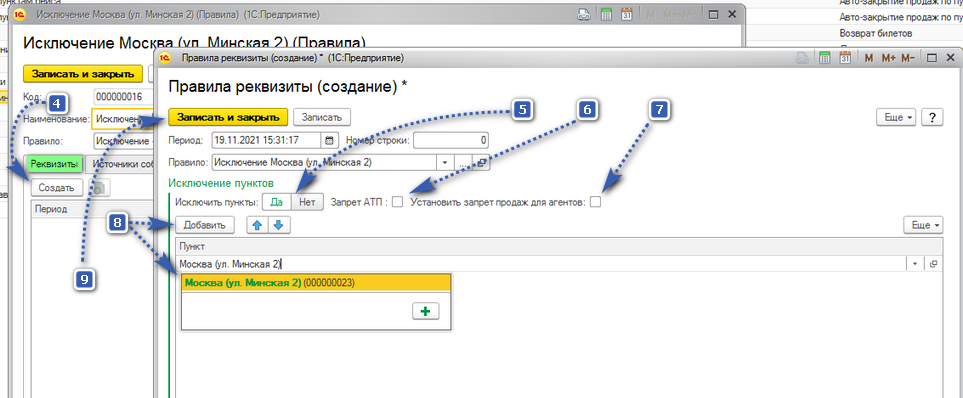Switch to the Реквизиты tab

pyautogui.click(x=53, y=164)
